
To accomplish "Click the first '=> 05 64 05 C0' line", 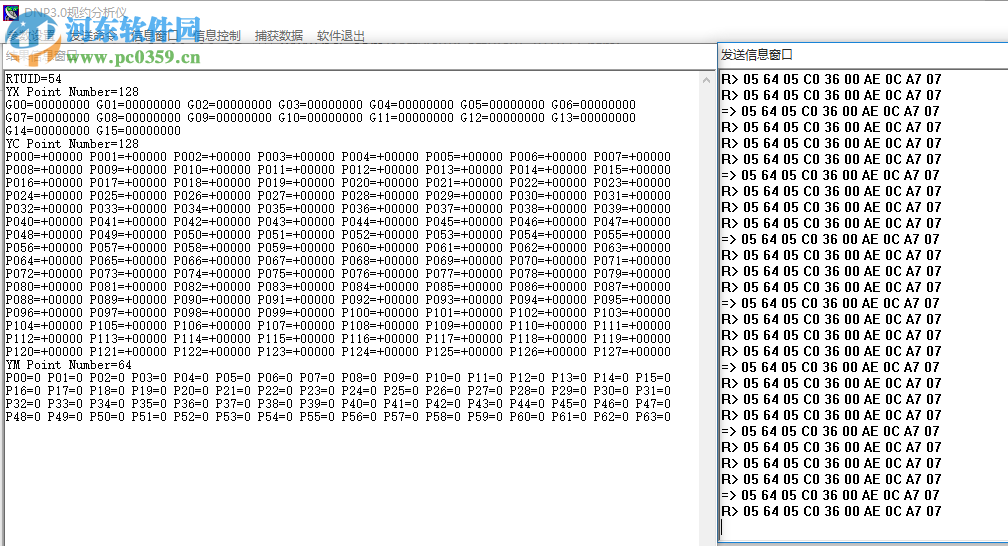I will [831, 112].
